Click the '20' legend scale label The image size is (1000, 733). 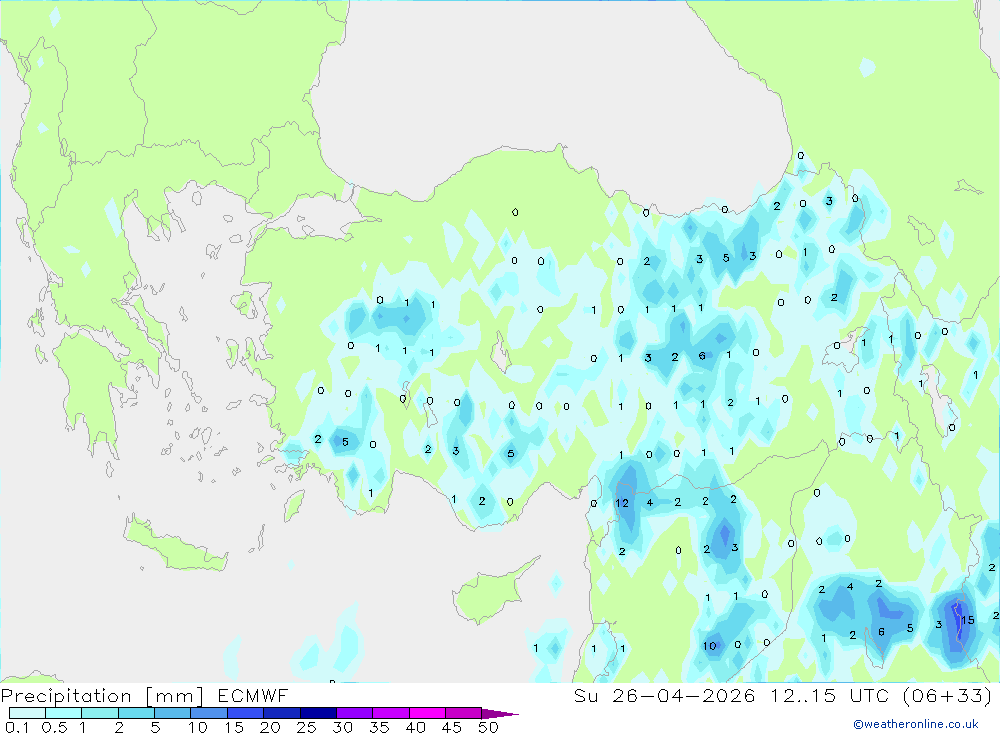click(270, 727)
